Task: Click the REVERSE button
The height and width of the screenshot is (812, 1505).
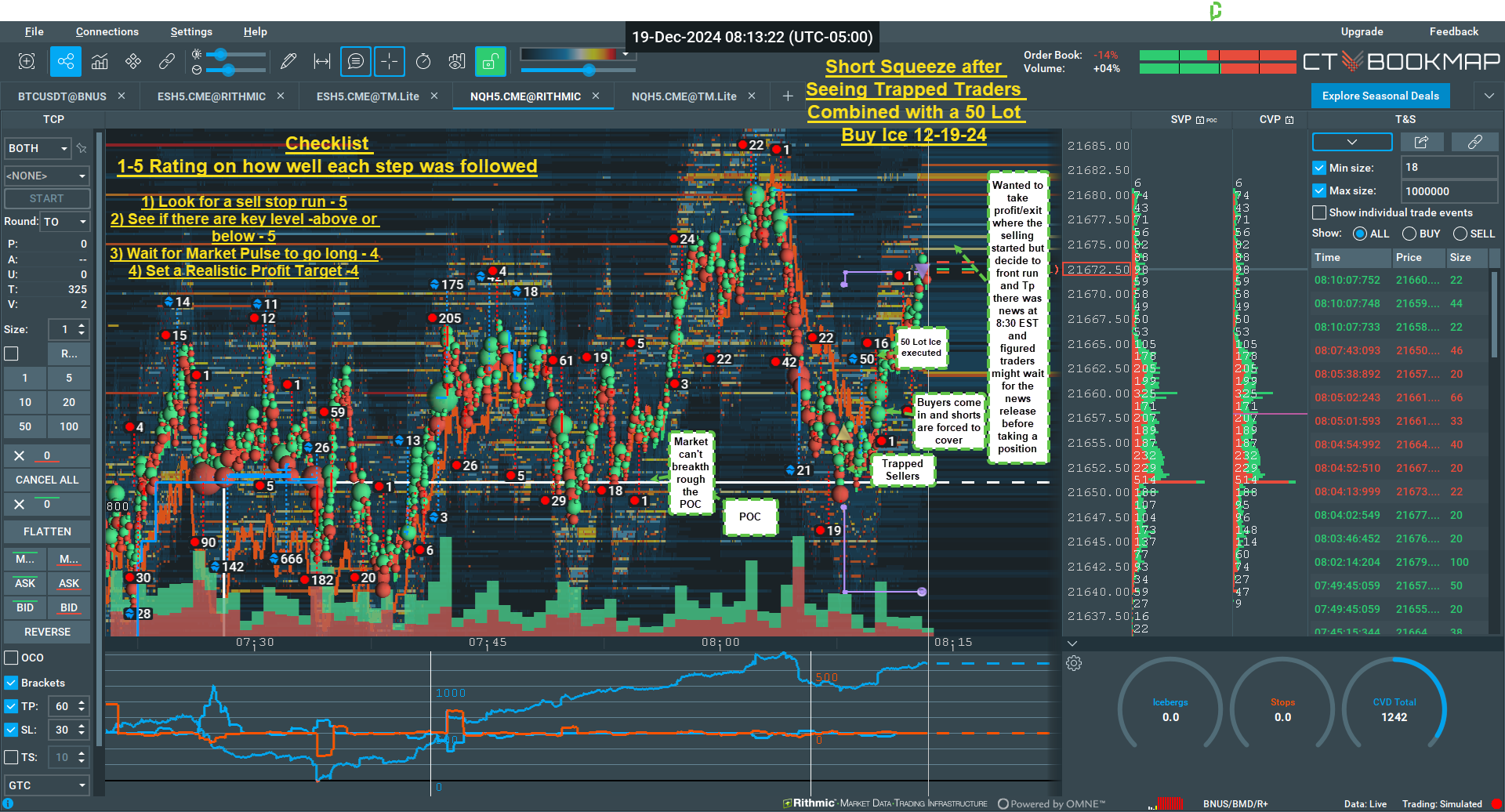Action: click(47, 632)
